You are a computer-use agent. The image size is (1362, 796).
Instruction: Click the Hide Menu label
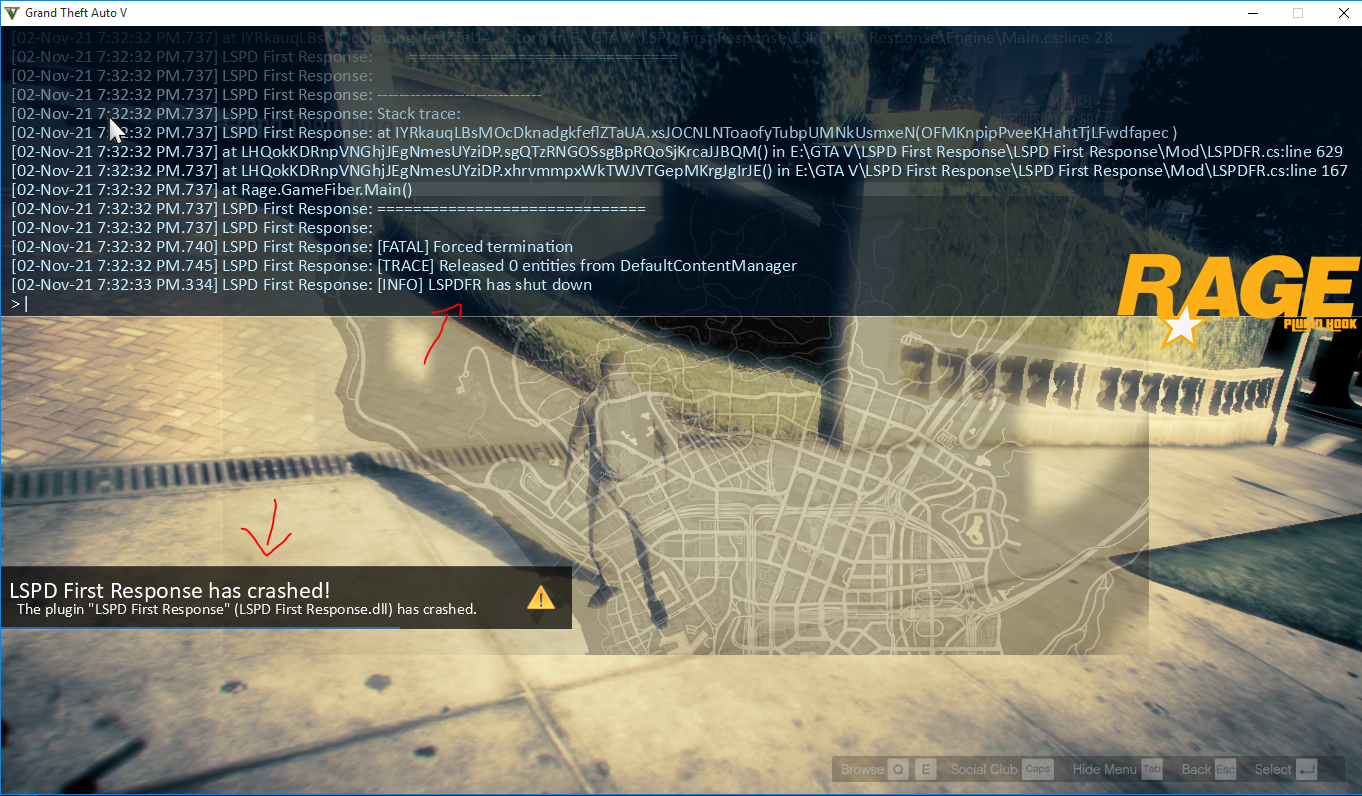point(1105,769)
